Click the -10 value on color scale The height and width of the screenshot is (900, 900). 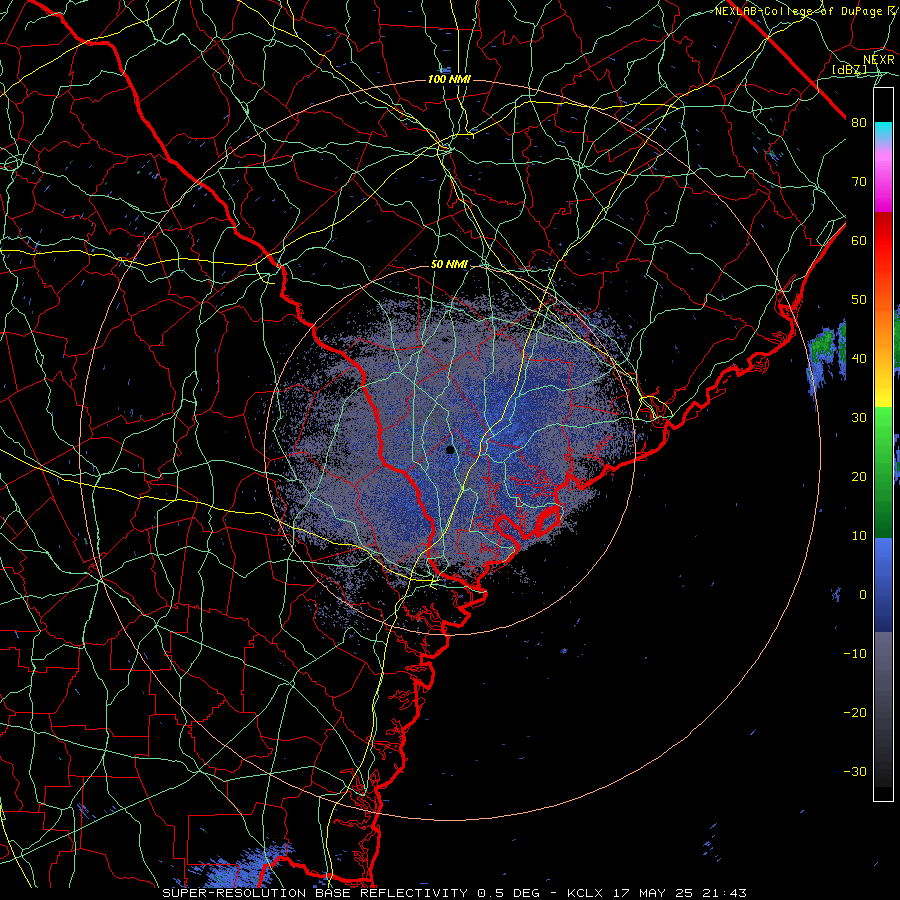[x=855, y=654]
